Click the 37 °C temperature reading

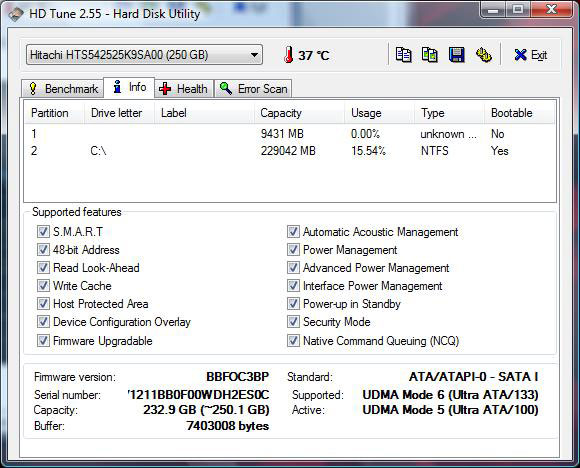tap(314, 55)
